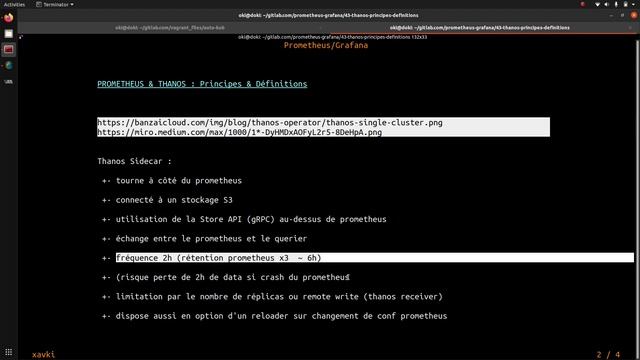Click the terminal group icon at pane corner
640x360 pixels.
[21, 37]
